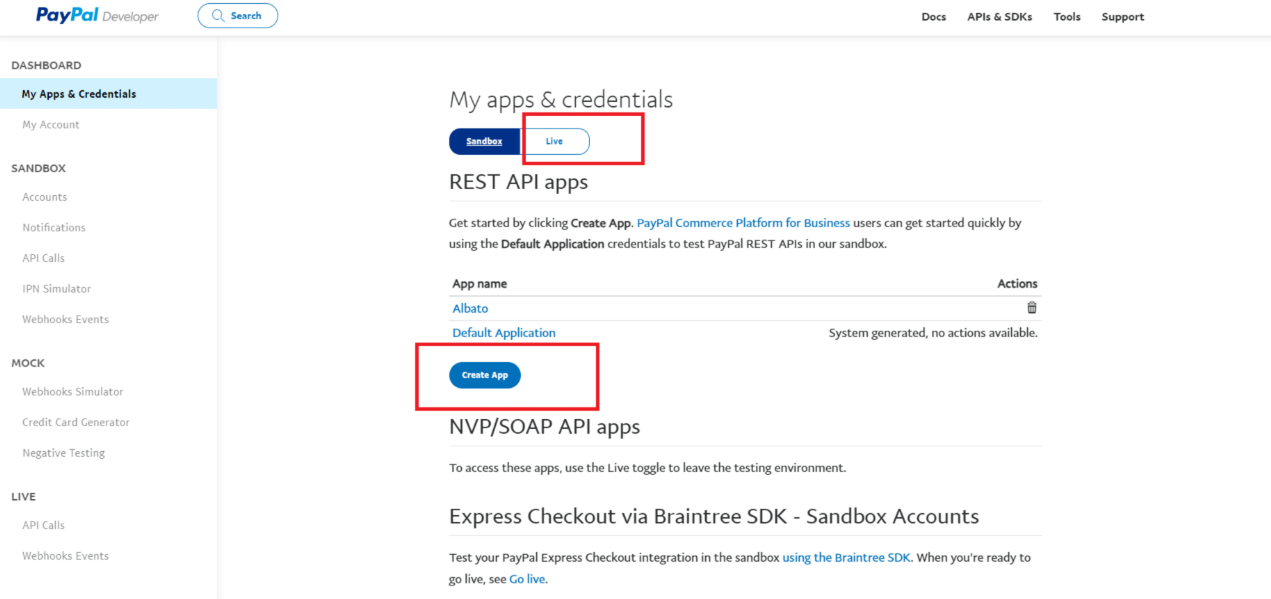1271x599 pixels.
Task: Click the PayPal Developer logo
Action: 97,16
